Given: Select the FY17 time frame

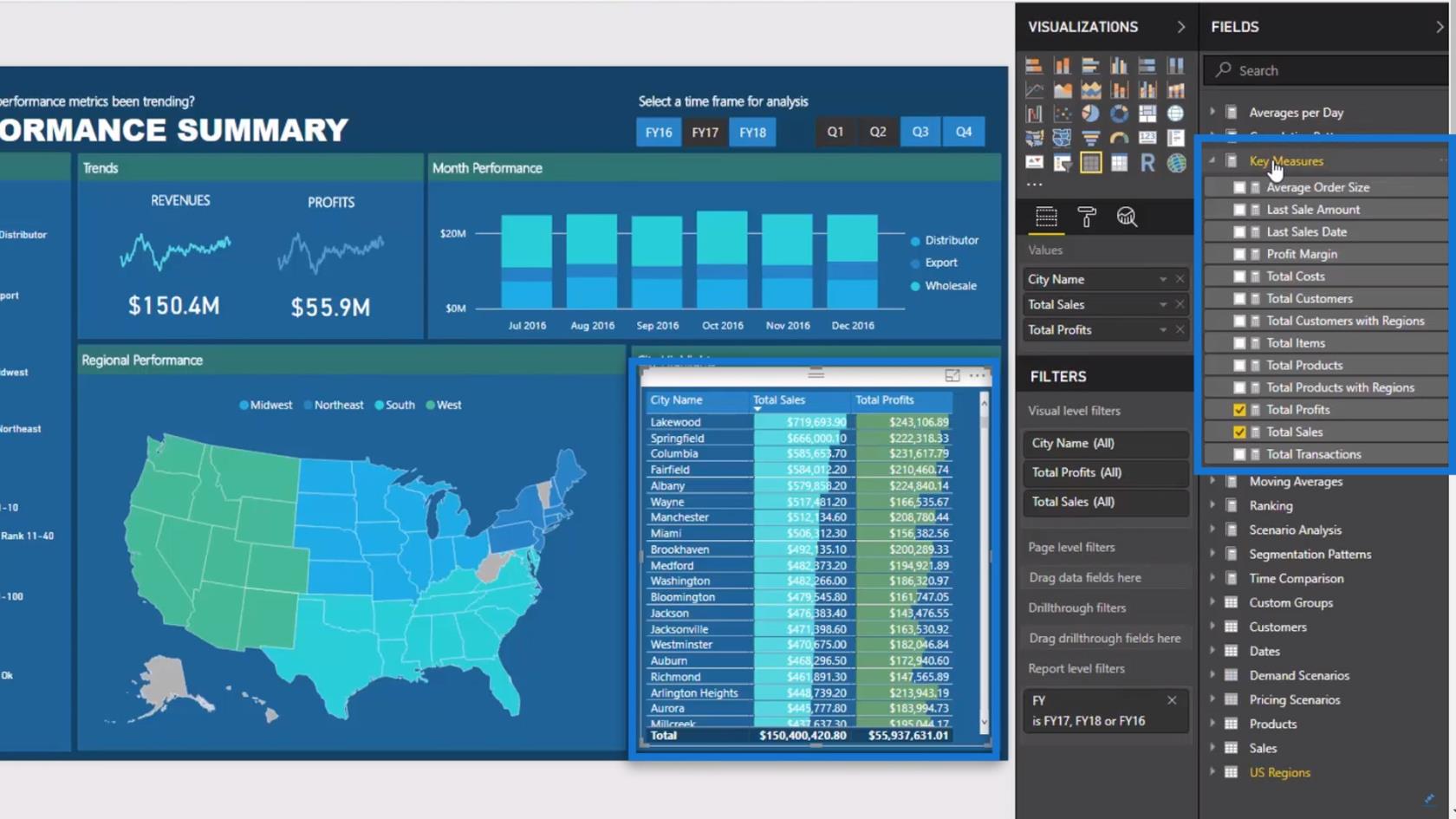Looking at the screenshot, I should coord(705,133).
